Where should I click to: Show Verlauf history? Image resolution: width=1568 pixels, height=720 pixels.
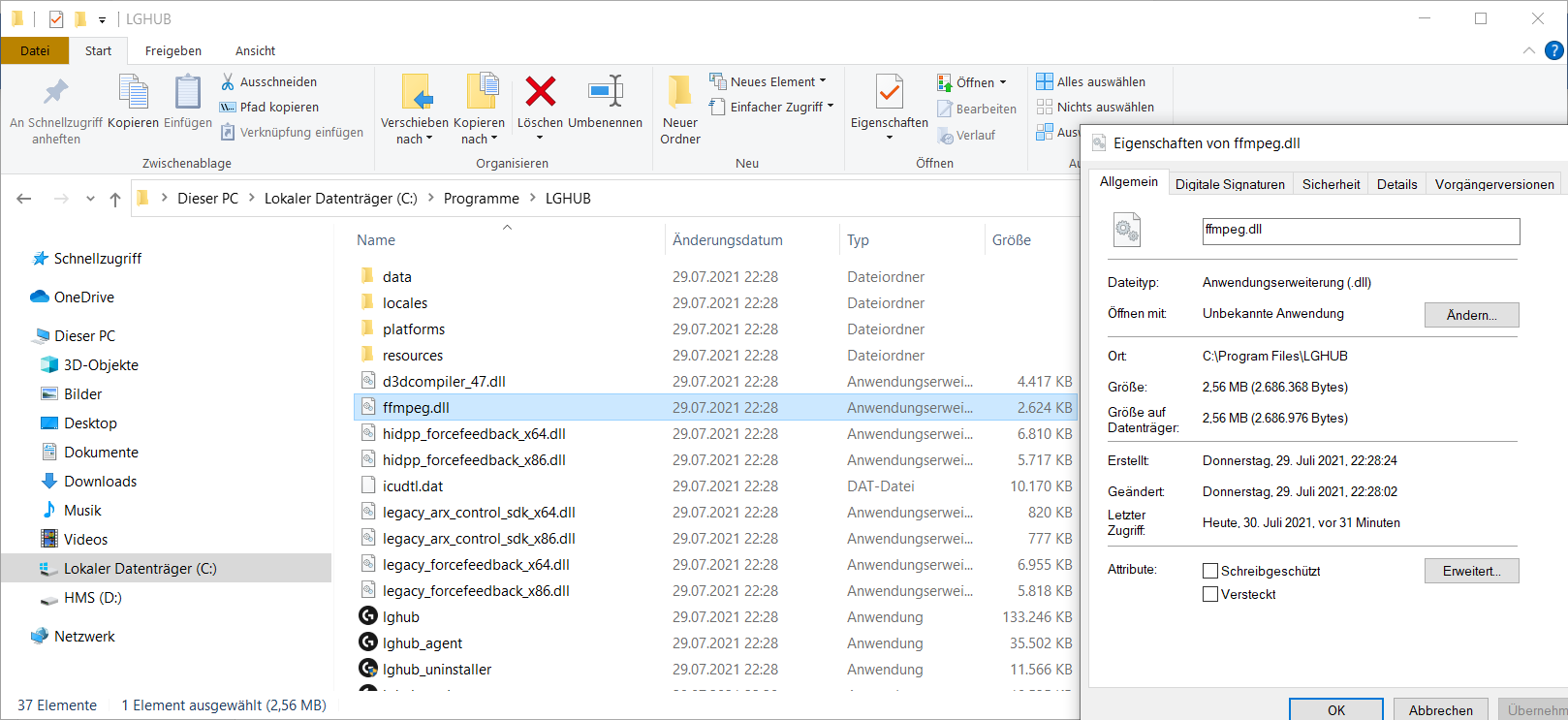coord(966,136)
